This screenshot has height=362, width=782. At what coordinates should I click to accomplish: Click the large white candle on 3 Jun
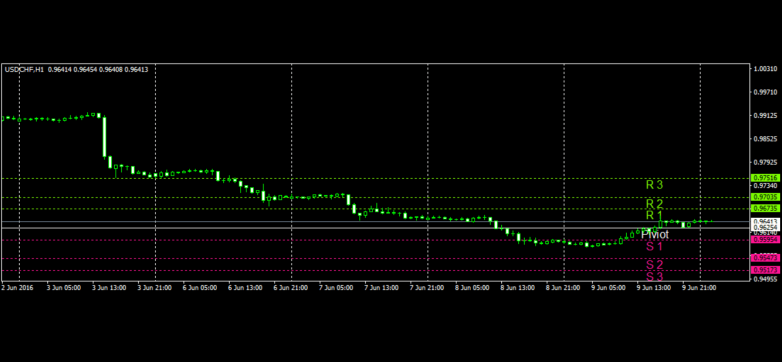click(x=105, y=137)
